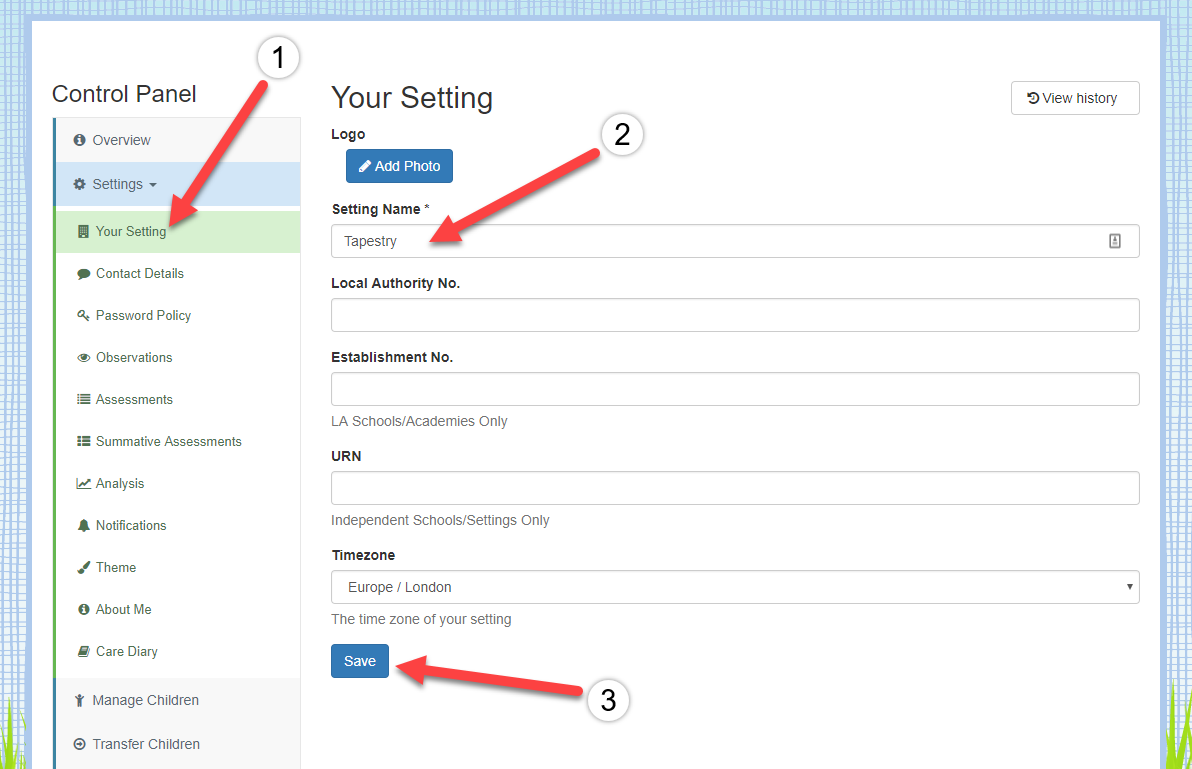
Task: Click the Observations eye icon
Action: coord(84,358)
